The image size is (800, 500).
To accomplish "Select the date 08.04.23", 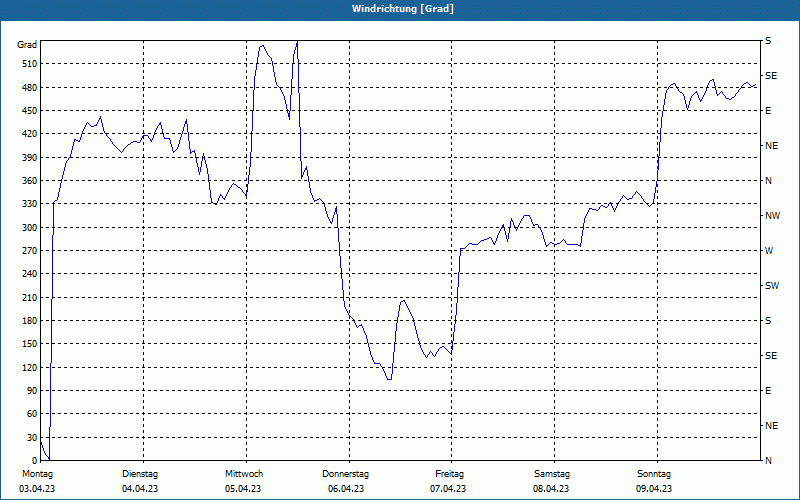I will (x=551, y=489).
